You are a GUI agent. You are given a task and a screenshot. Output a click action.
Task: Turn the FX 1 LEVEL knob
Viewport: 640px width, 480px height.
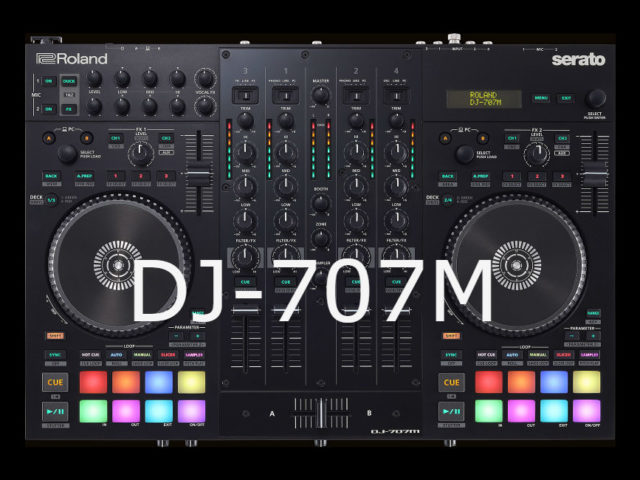click(x=141, y=153)
